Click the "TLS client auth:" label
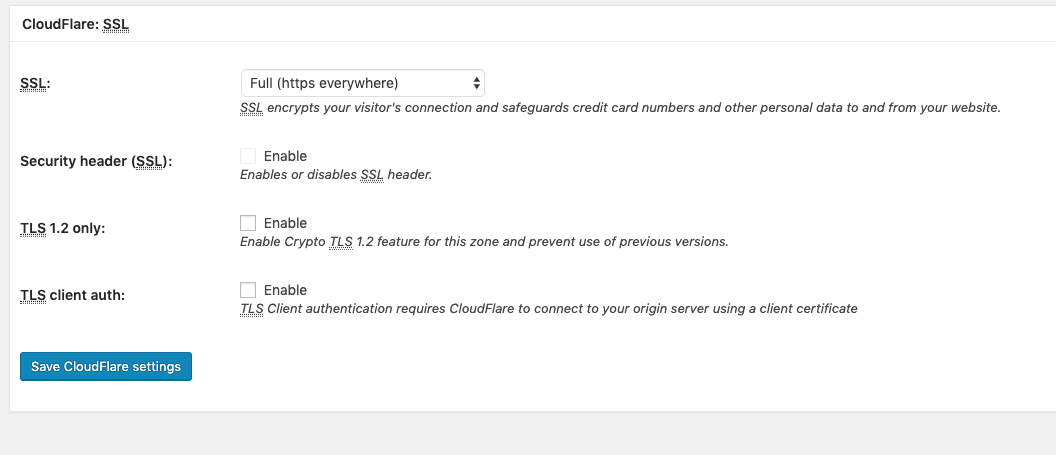Viewport: 1056px width, 455px height. click(72, 295)
